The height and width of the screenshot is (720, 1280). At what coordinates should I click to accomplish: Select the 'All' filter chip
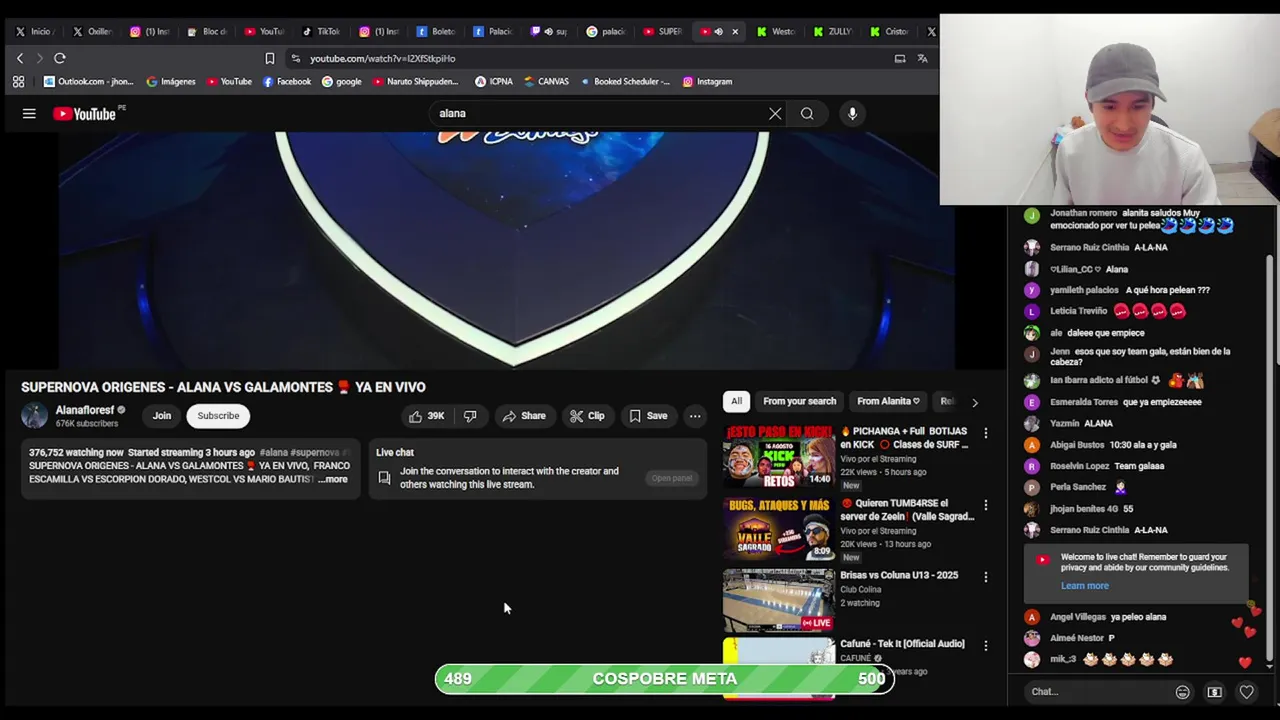[736, 401]
